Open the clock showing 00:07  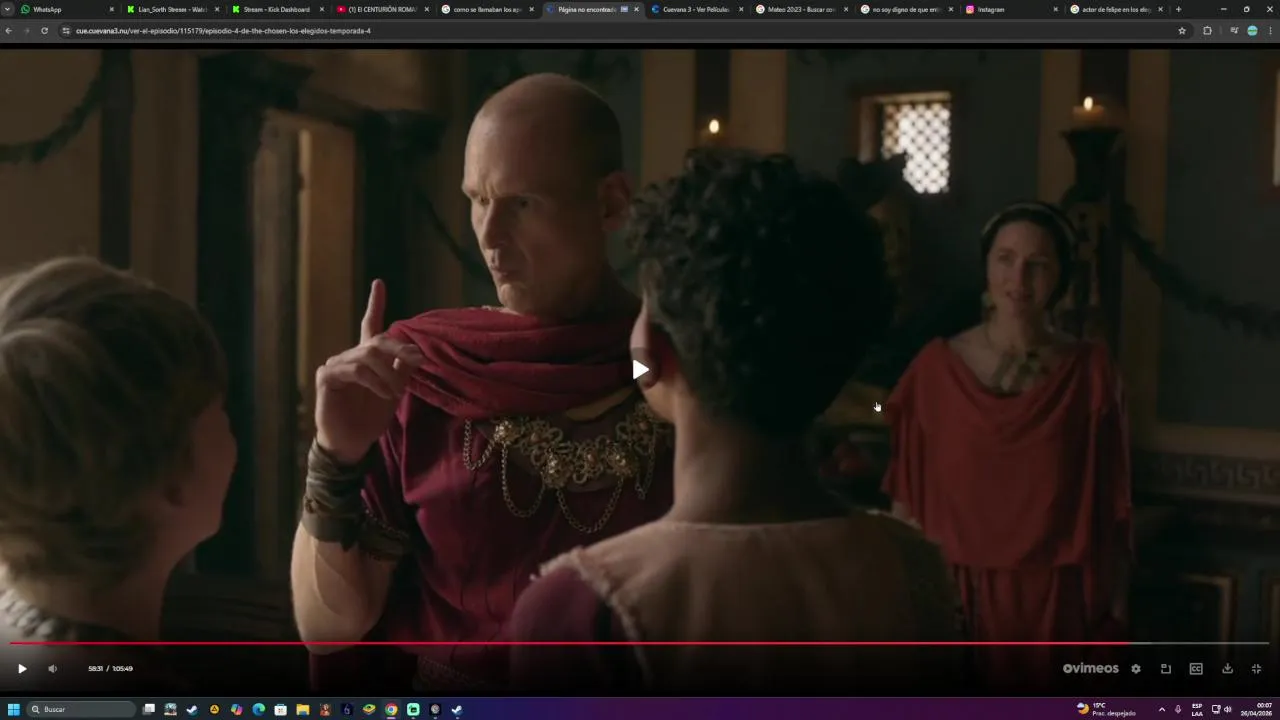point(1257,709)
